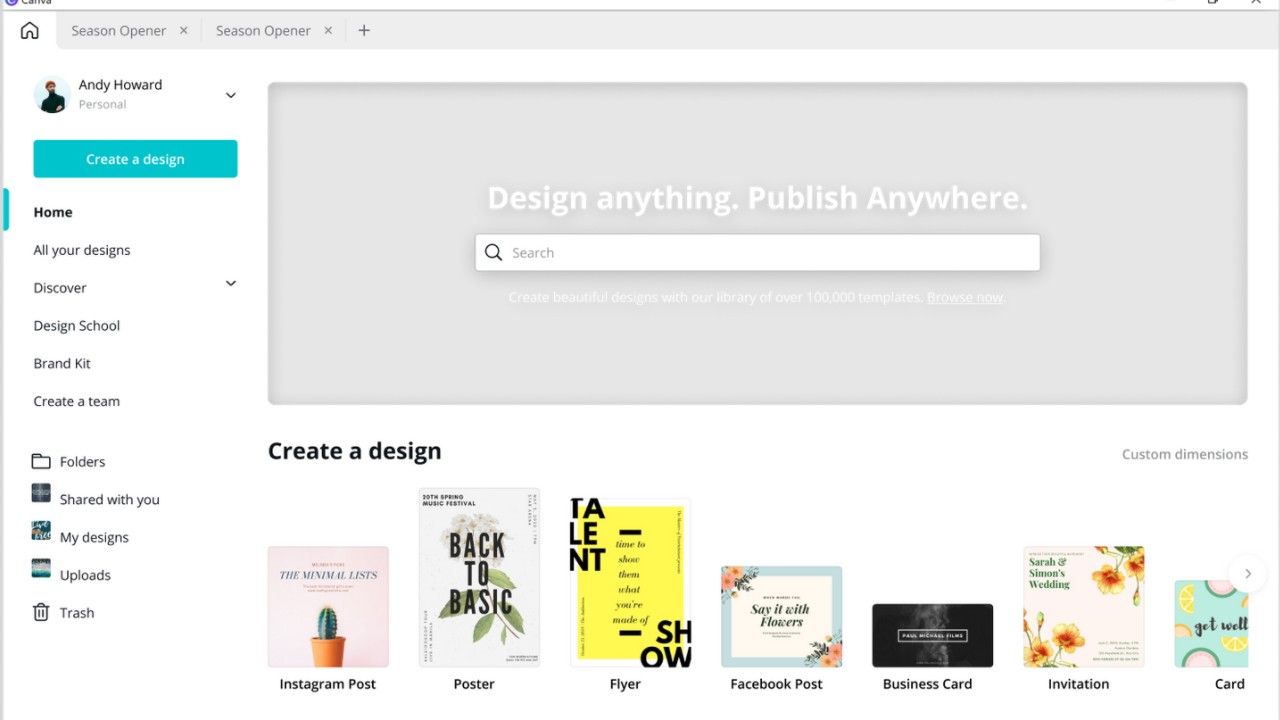This screenshot has height=720, width=1280.
Task: Open Uploads
Action: pyautogui.click(x=85, y=576)
